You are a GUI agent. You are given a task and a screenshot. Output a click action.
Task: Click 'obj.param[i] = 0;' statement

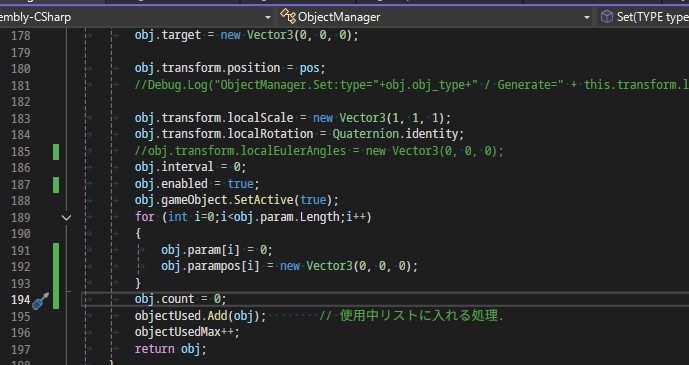point(217,250)
